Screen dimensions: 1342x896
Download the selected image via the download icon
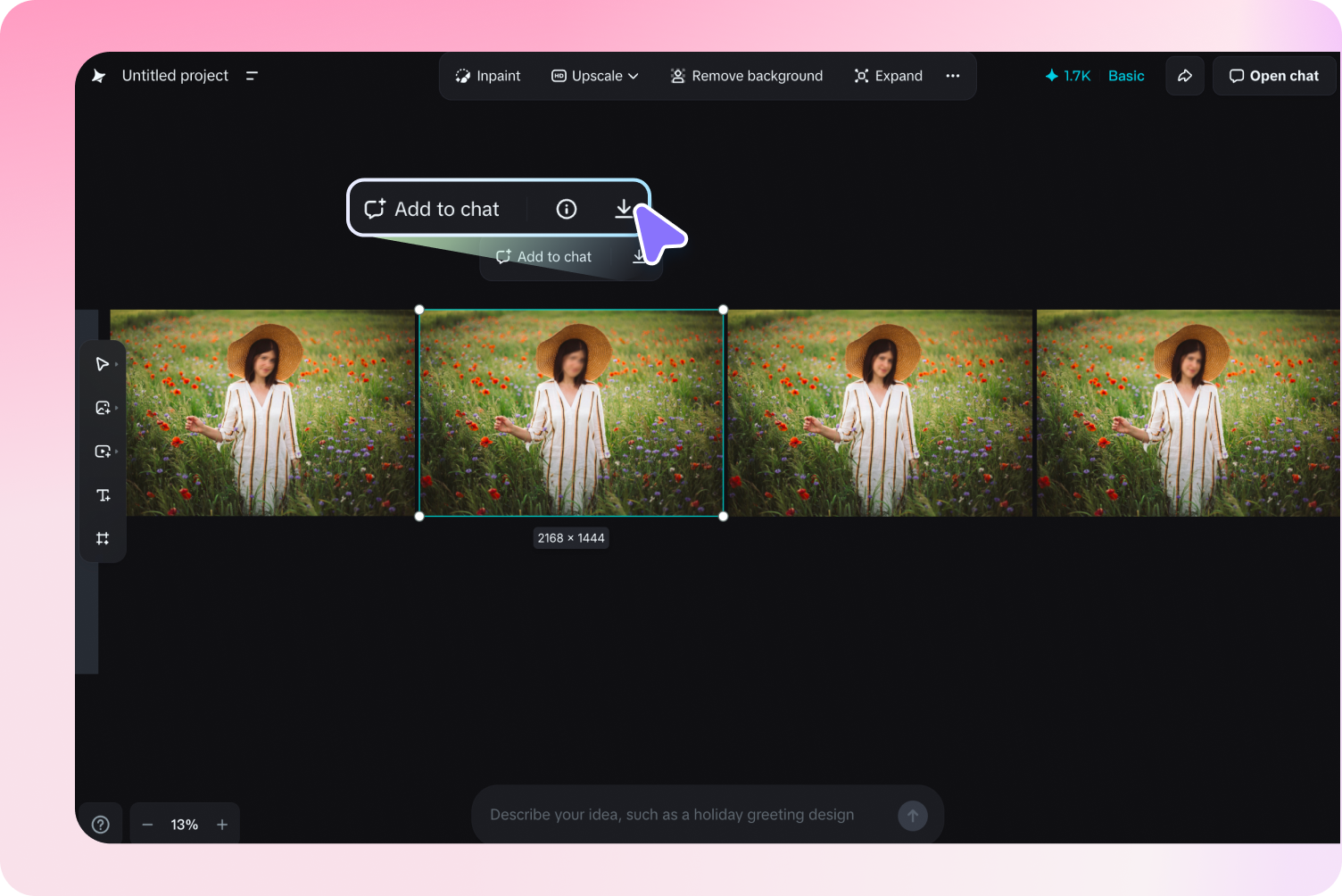[624, 208]
